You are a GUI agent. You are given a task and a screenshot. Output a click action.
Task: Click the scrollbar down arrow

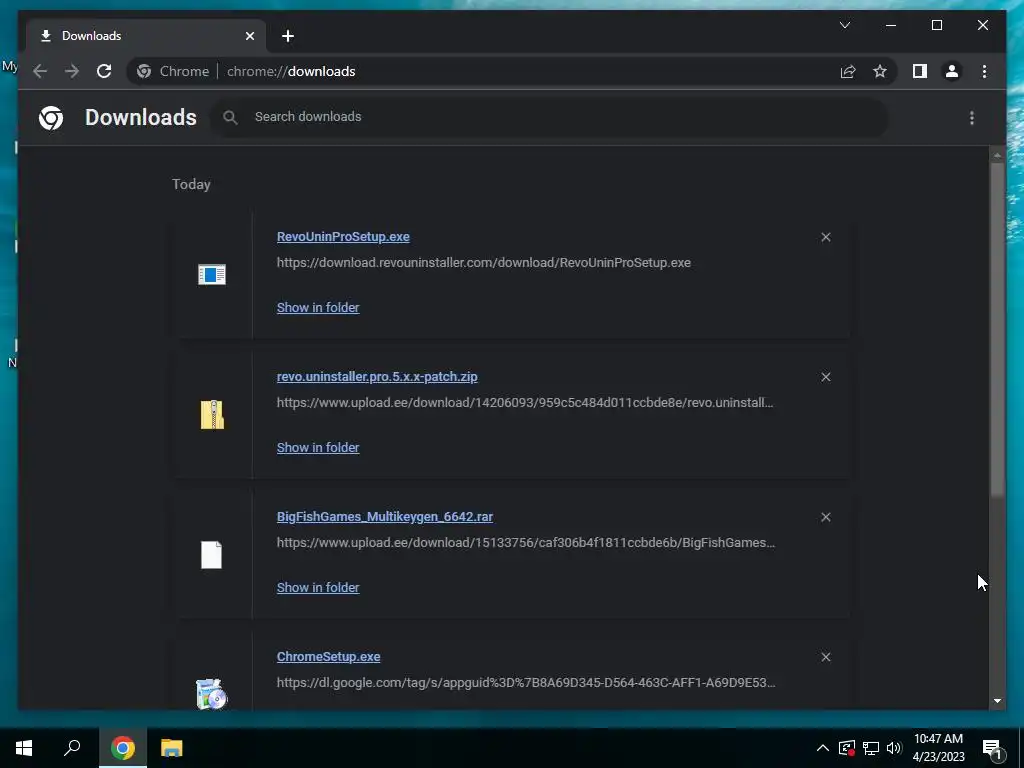997,701
